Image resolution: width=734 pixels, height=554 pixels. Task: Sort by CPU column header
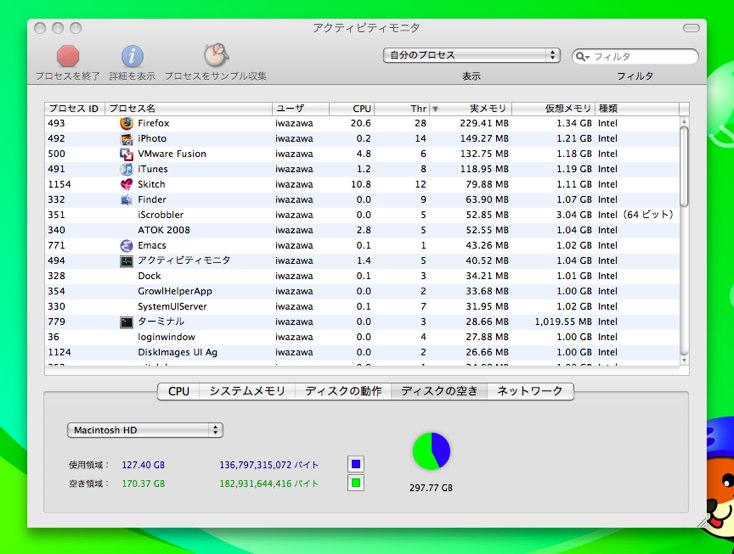click(x=352, y=109)
